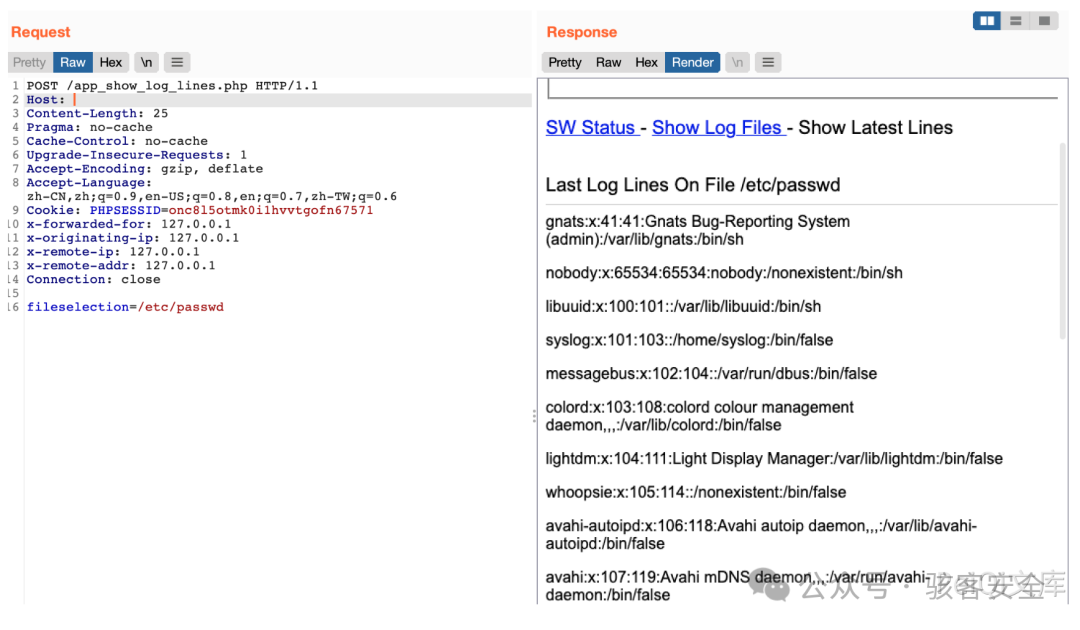Select the Request Raw tab
1080x630 pixels.
click(x=72, y=63)
